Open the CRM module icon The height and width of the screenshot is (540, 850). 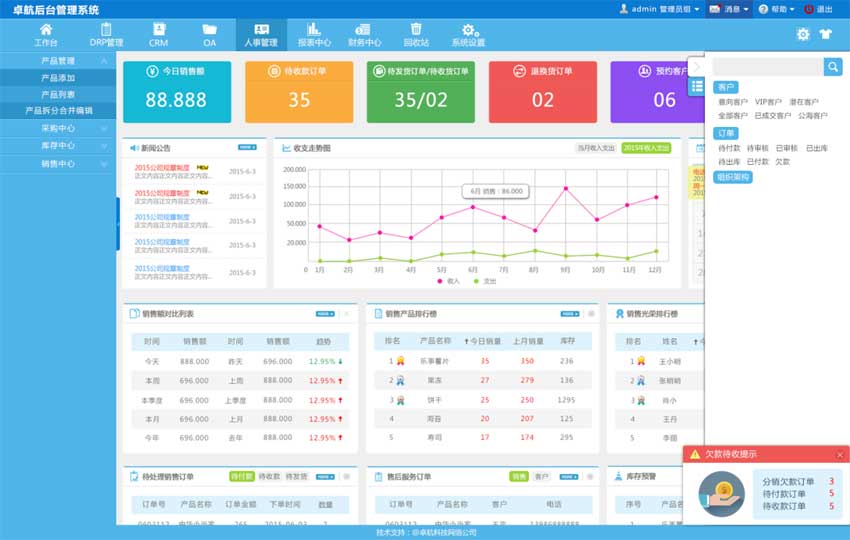158,35
